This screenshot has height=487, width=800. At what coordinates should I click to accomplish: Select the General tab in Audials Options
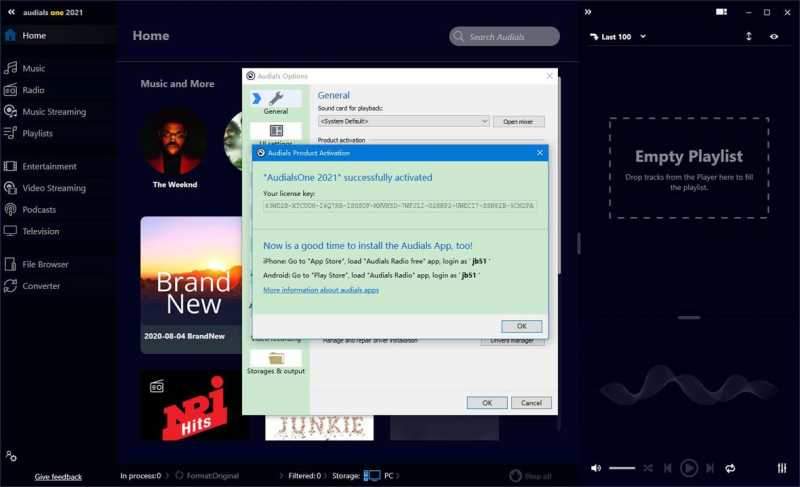pos(276,102)
